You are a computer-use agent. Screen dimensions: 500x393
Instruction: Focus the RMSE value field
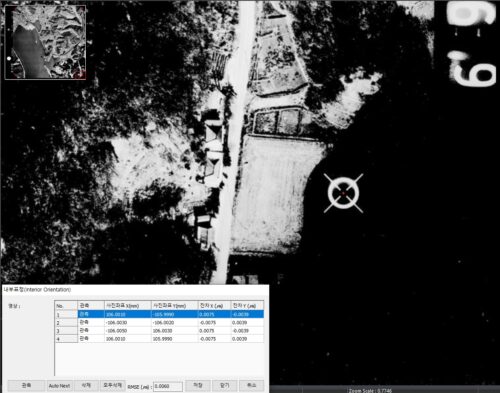pyautogui.click(x=168, y=386)
